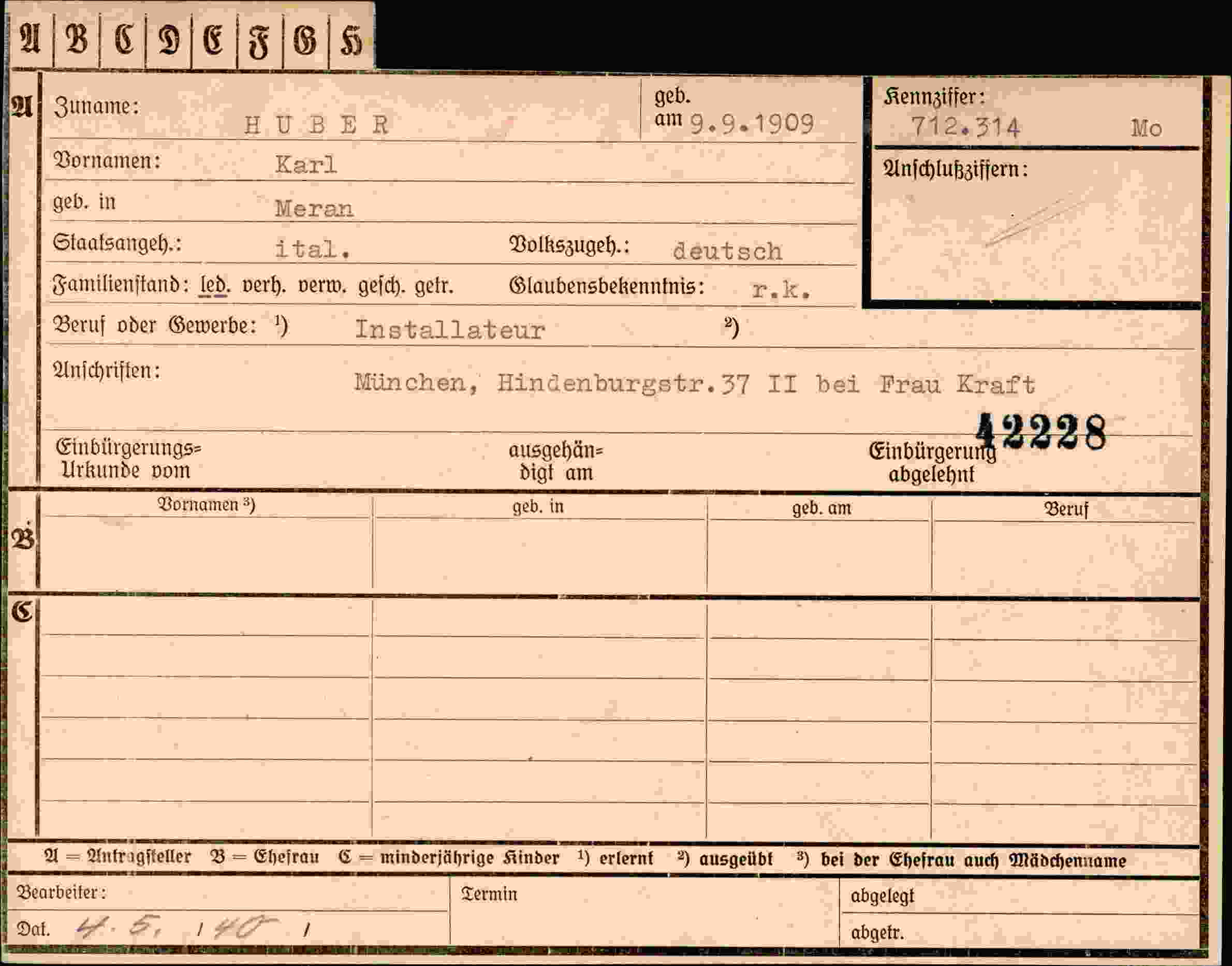The width and height of the screenshot is (1232, 966).
Task: Click the Kennziffer number 712.314
Action: pyautogui.click(x=966, y=127)
